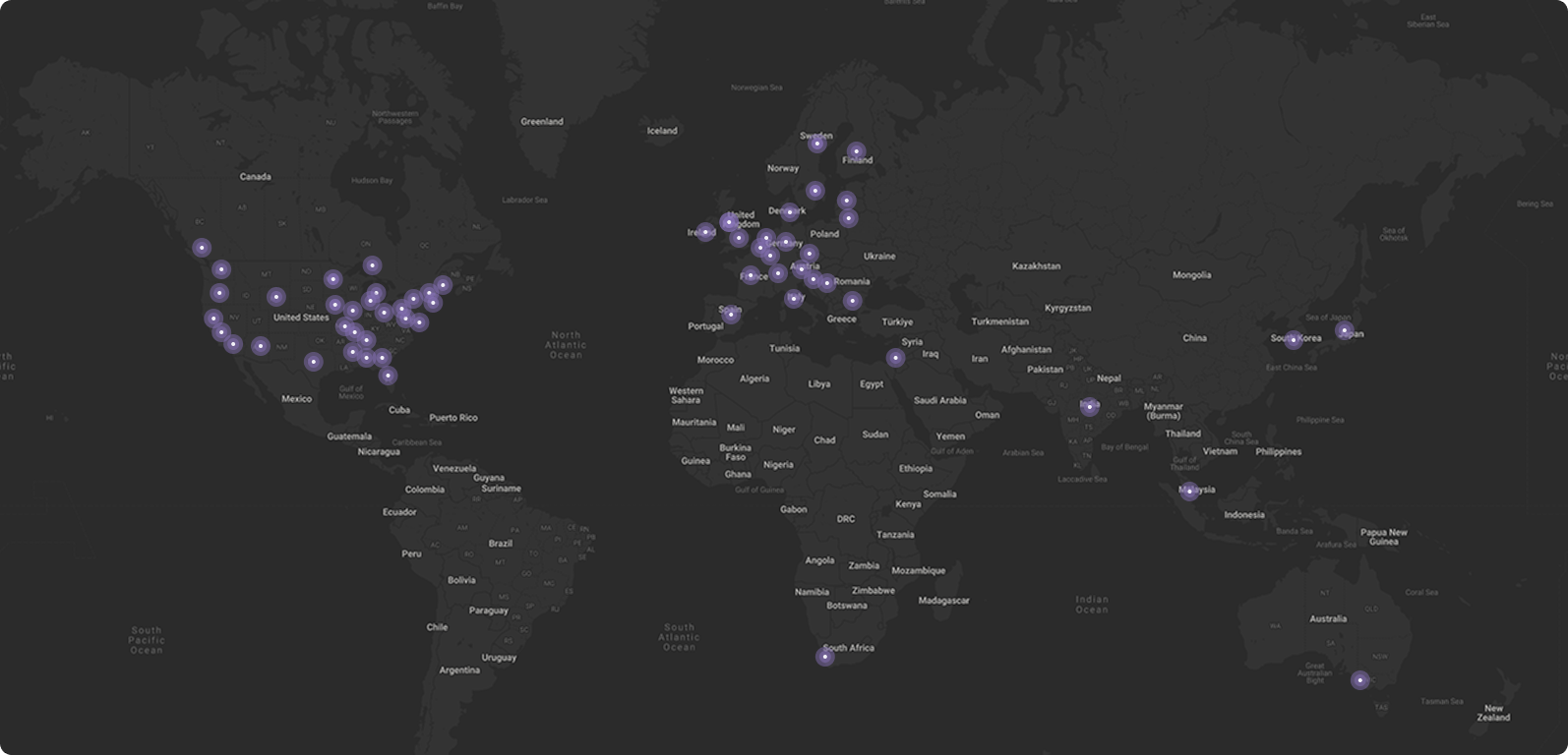Click the isolated marker west of United States label
The image size is (1568, 755).
276,297
